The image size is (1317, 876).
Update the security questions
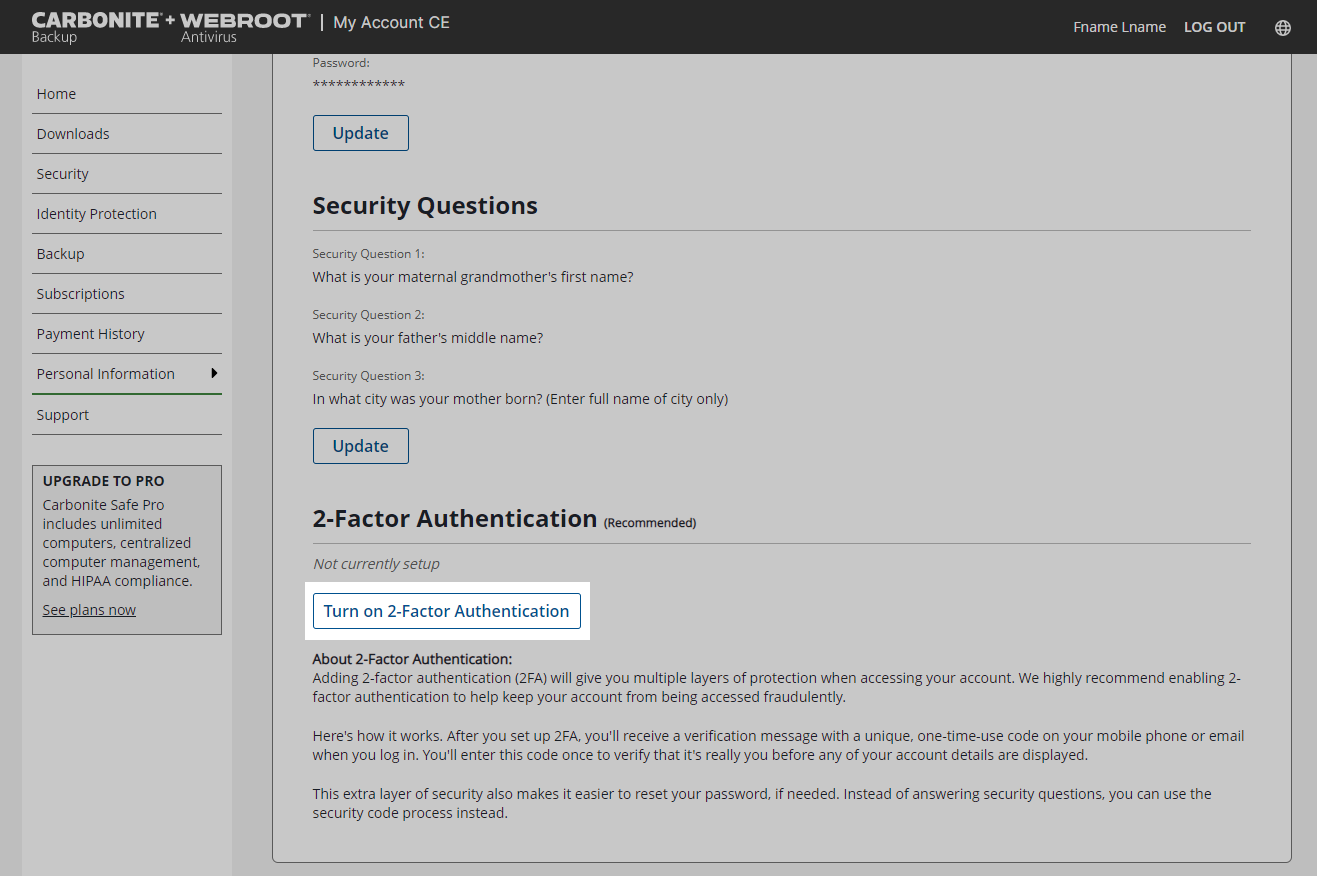(x=360, y=445)
